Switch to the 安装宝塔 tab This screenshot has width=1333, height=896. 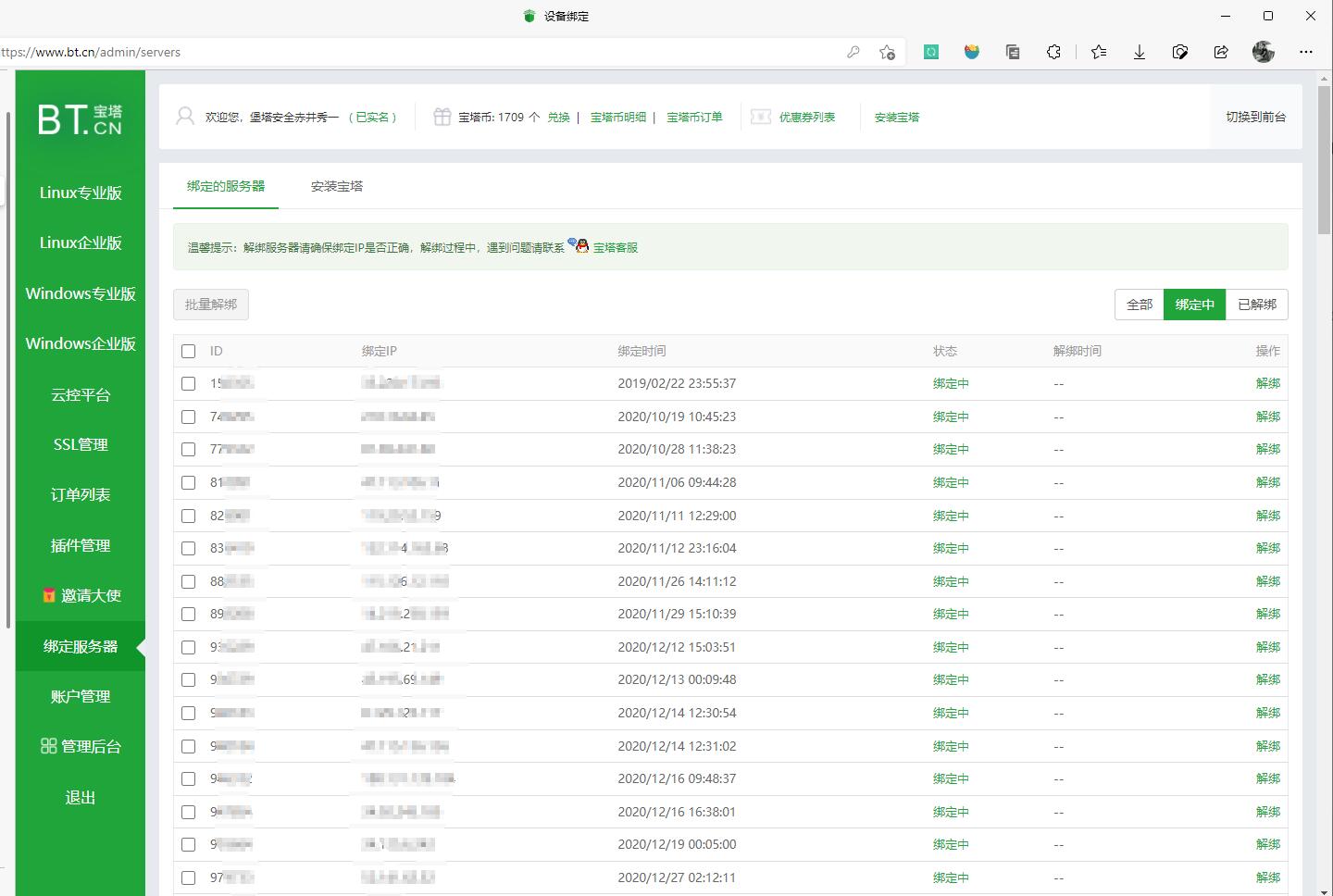click(337, 186)
